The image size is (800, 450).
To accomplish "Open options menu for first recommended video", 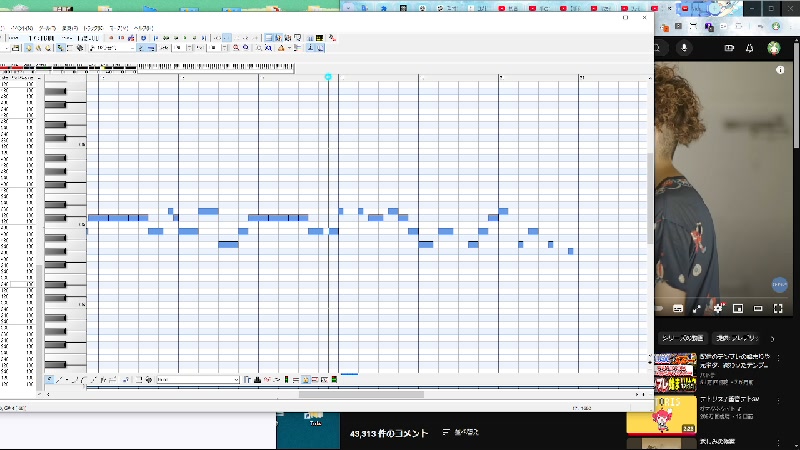I will pos(779,359).
